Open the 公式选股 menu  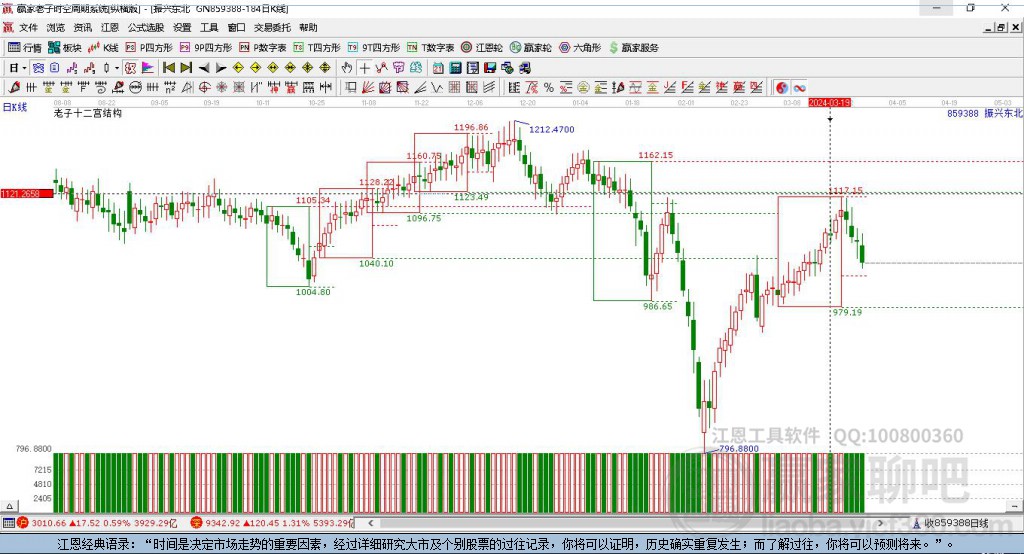coord(146,27)
